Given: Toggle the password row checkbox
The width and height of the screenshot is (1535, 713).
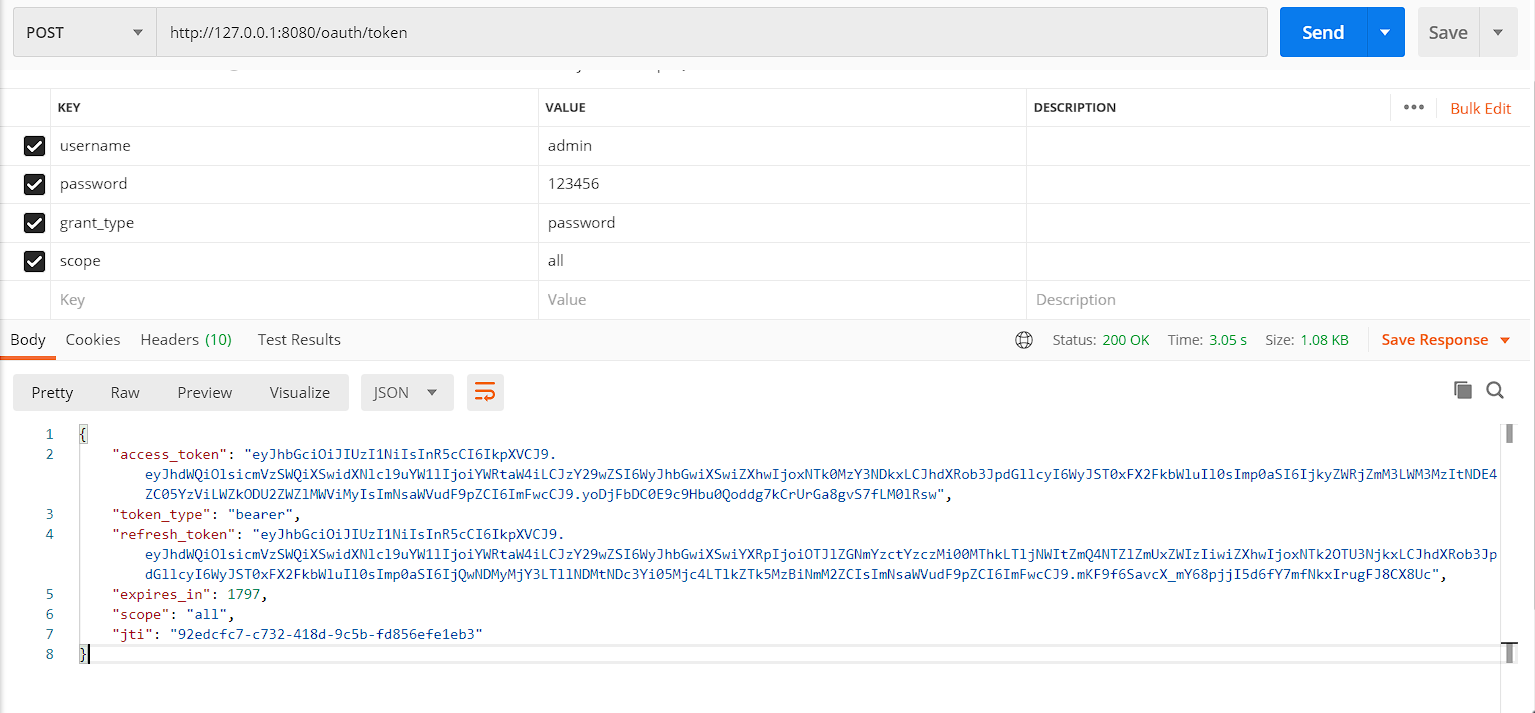Looking at the screenshot, I should point(34,184).
